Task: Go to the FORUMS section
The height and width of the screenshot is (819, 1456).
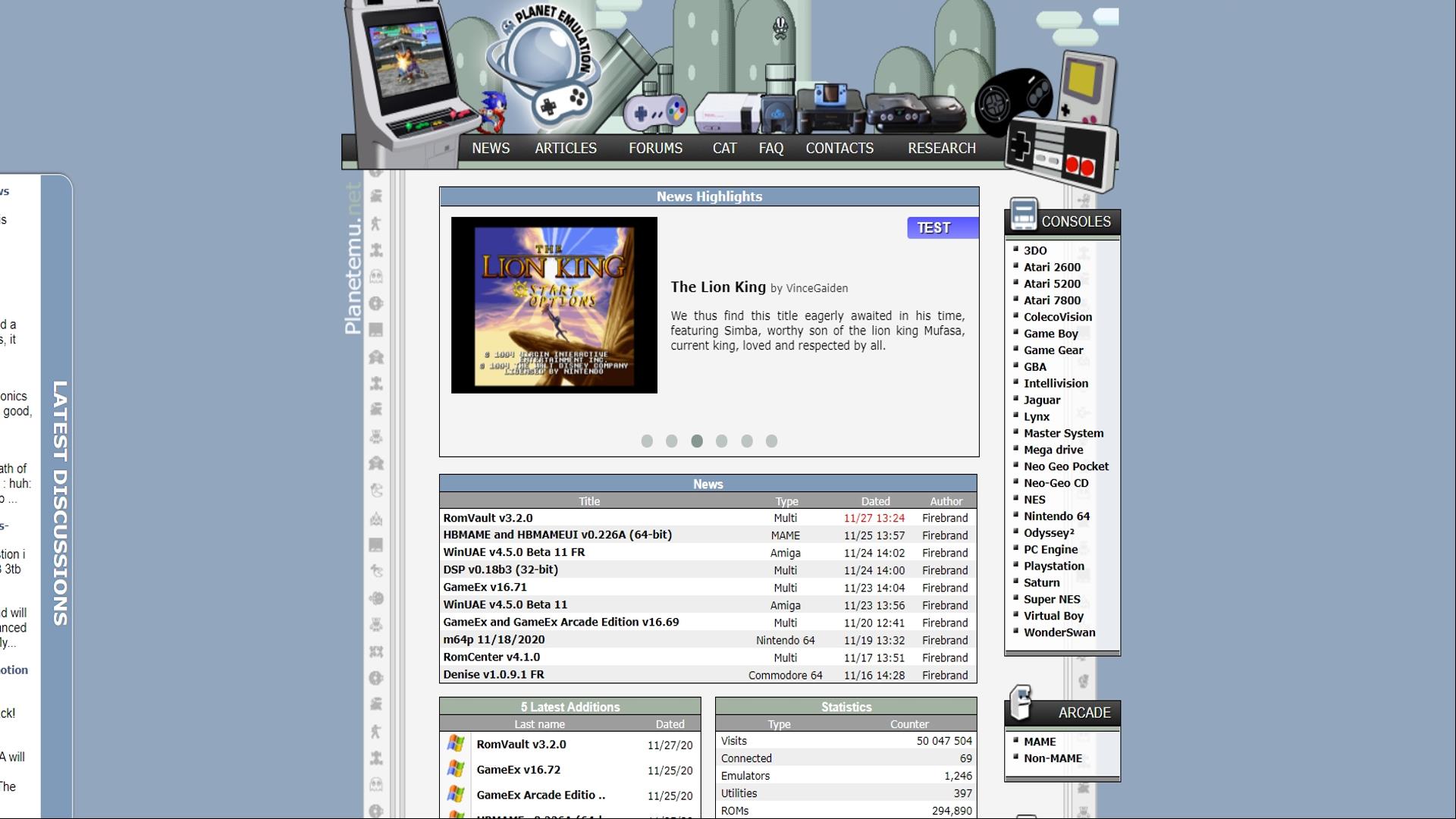Action: [x=655, y=149]
